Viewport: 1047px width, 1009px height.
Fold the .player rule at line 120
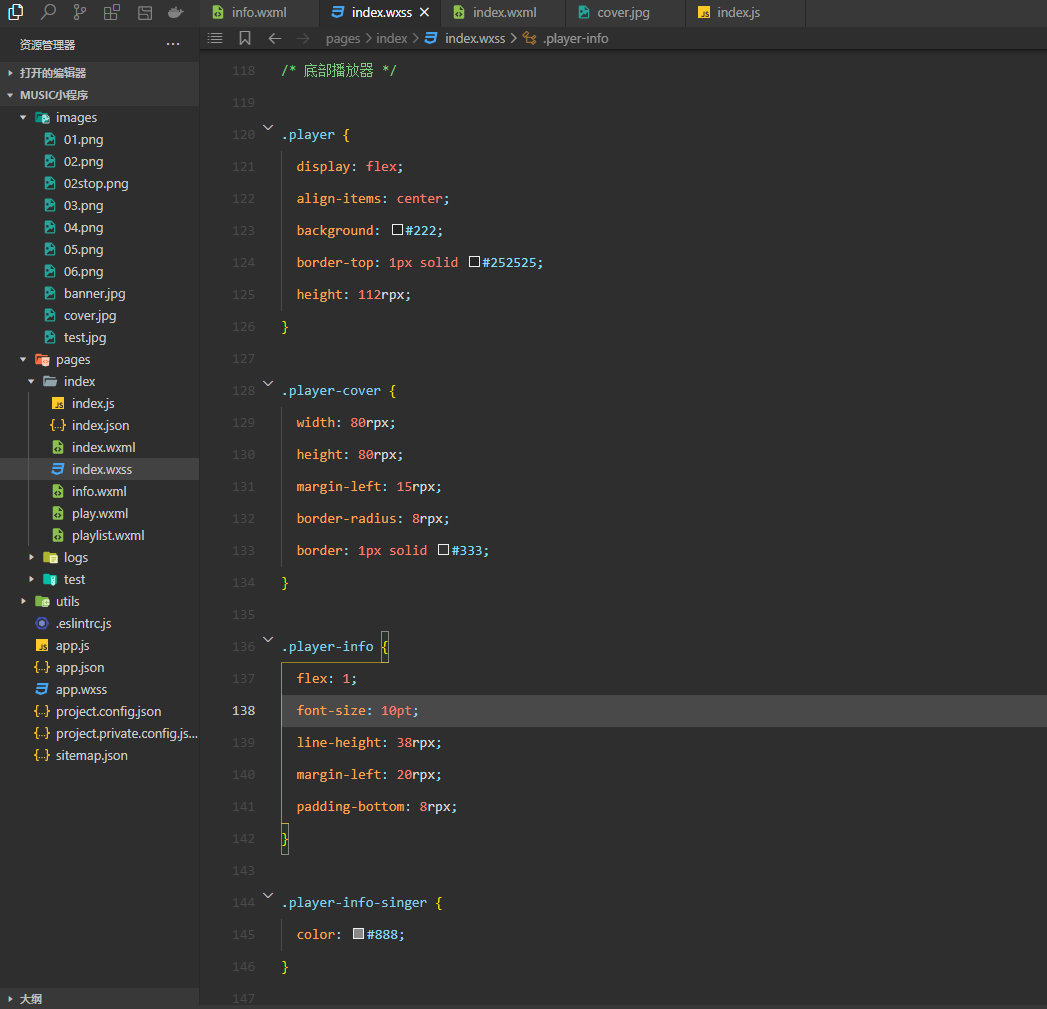pos(267,129)
